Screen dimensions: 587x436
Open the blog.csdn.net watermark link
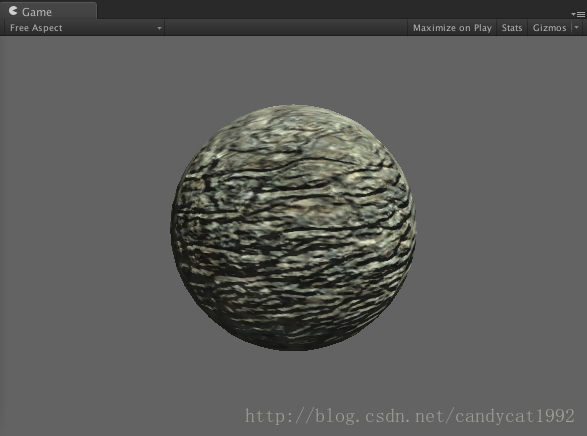coord(410,416)
